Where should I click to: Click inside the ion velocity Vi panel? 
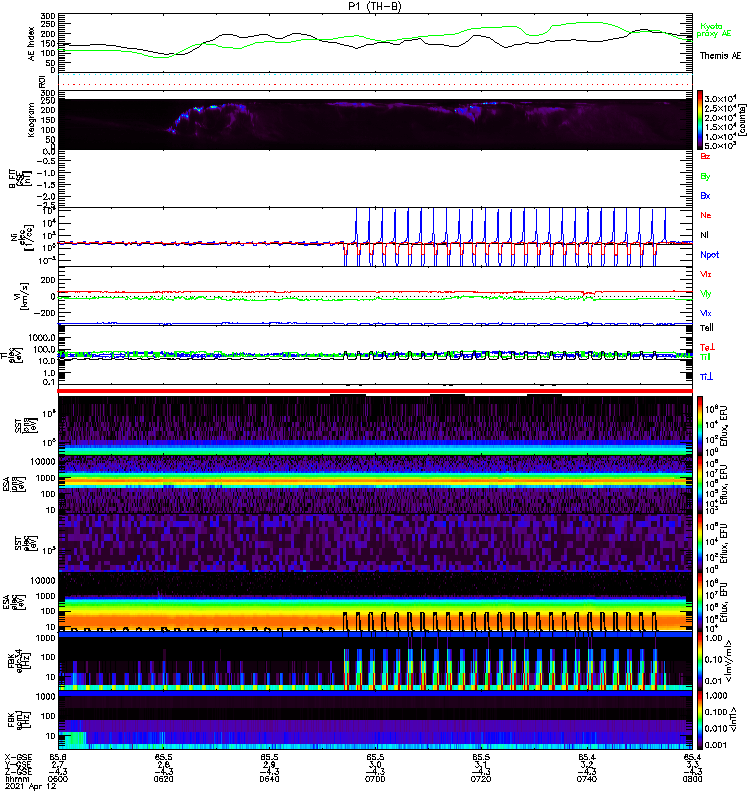375,296
